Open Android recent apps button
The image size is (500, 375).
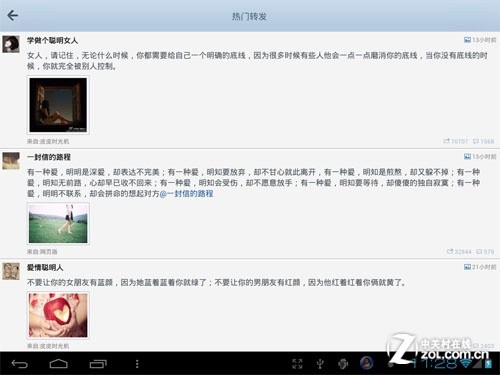click(98, 364)
